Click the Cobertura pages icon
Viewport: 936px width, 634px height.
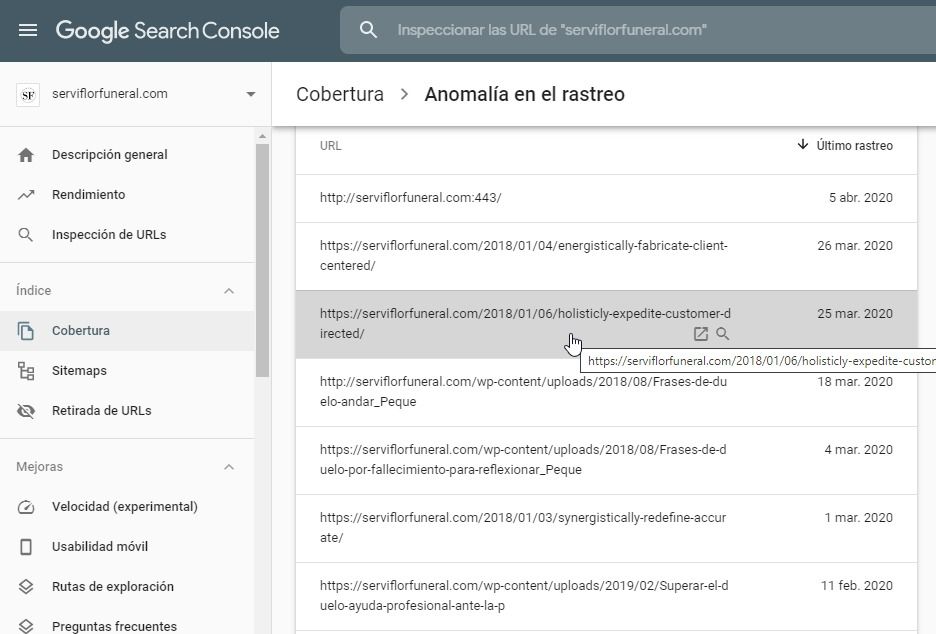[x=26, y=331]
